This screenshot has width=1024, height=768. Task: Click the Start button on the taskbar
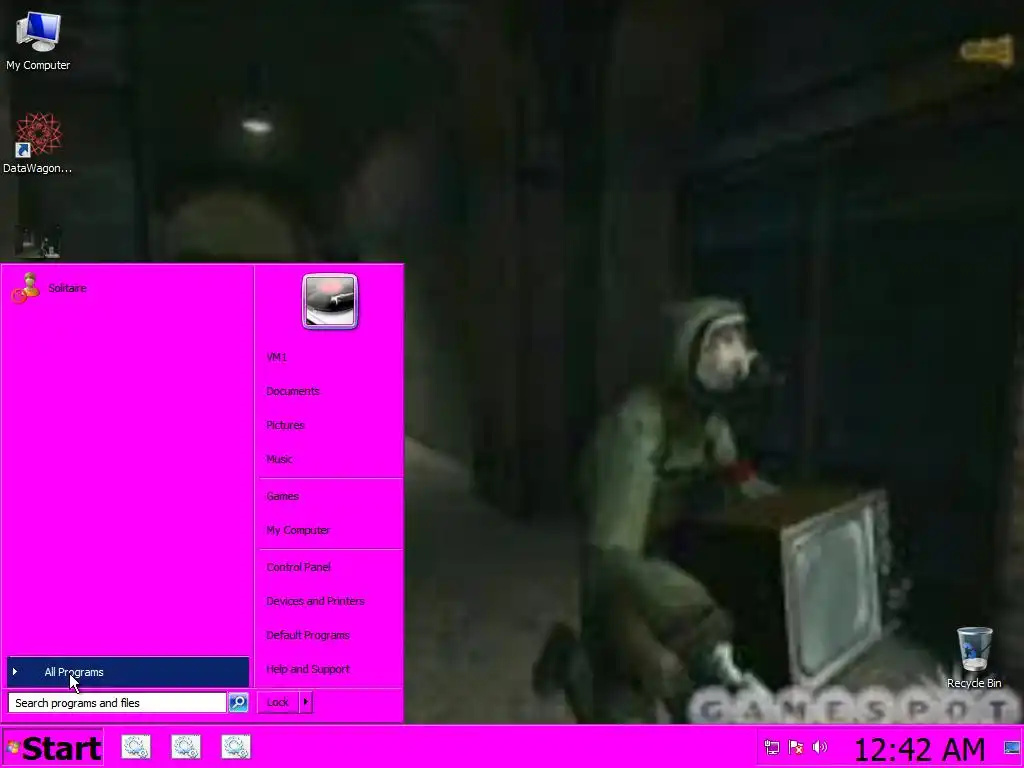(52, 748)
